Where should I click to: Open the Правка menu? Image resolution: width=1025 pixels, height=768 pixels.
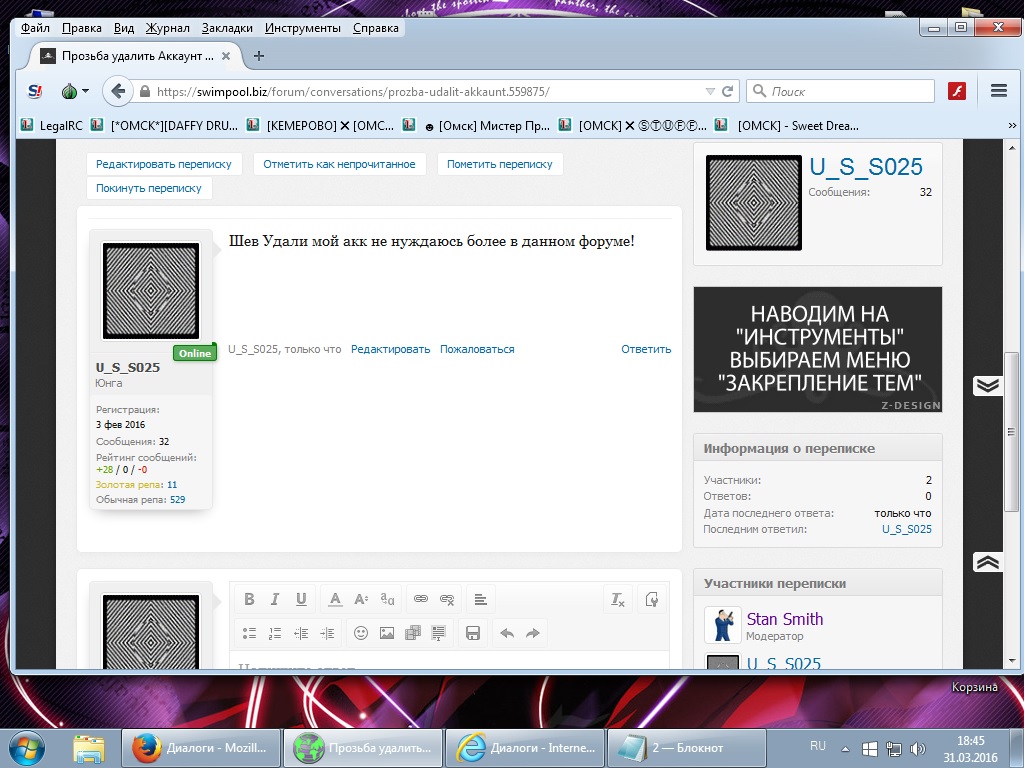[82, 28]
